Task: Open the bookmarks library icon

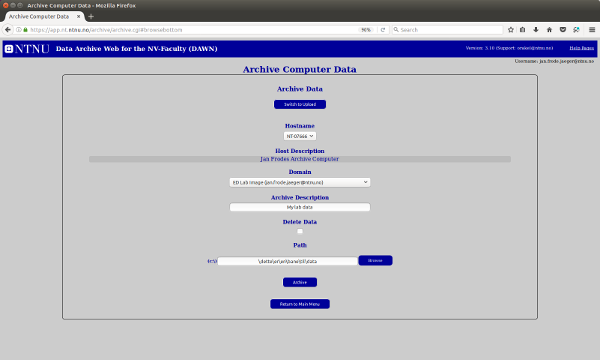Action: 522,29
